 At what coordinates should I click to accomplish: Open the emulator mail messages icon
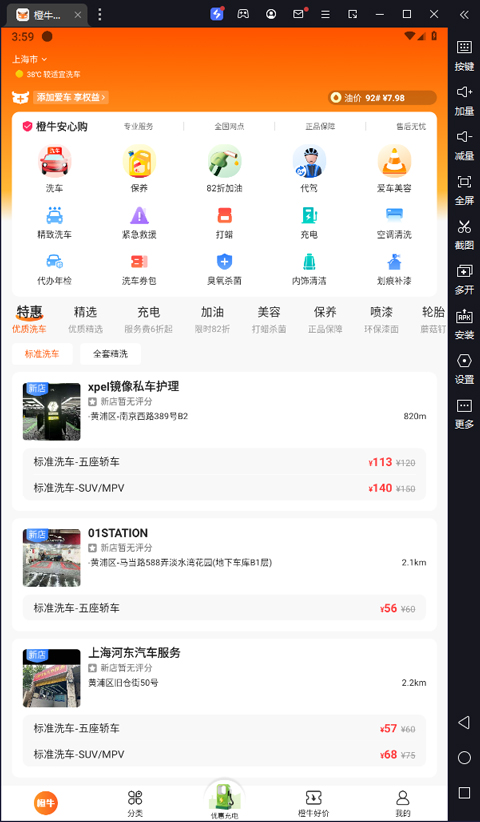[298, 14]
